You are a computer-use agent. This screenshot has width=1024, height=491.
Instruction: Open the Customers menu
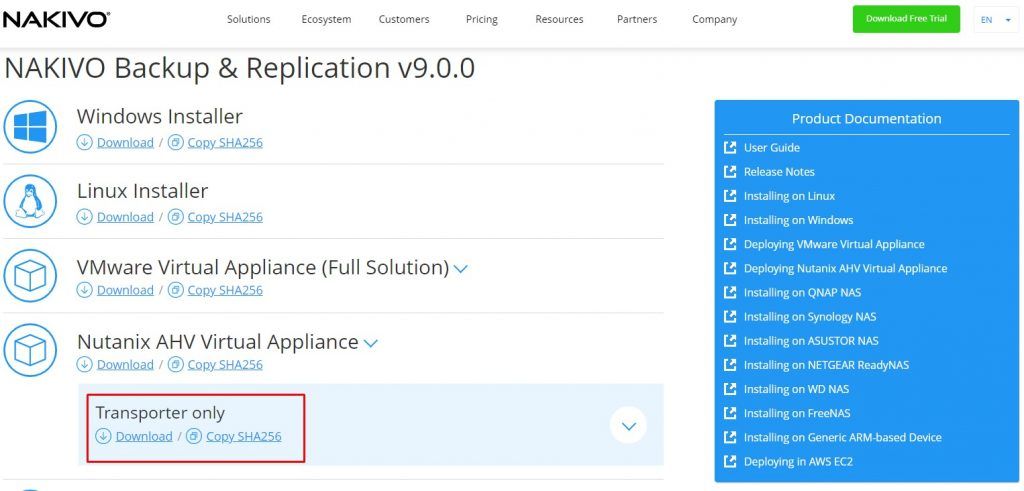(404, 20)
